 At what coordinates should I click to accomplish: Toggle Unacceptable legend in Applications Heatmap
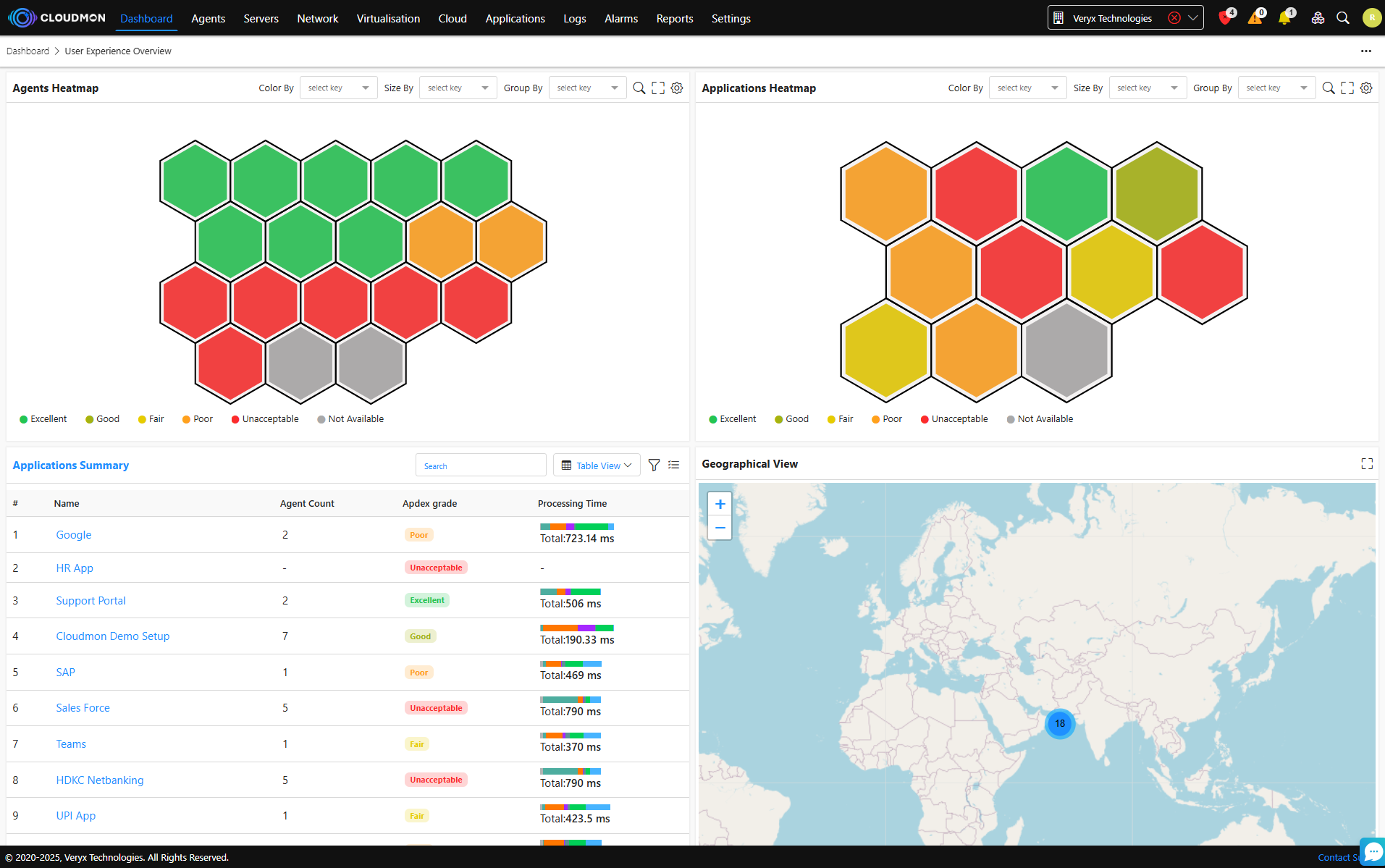953,419
